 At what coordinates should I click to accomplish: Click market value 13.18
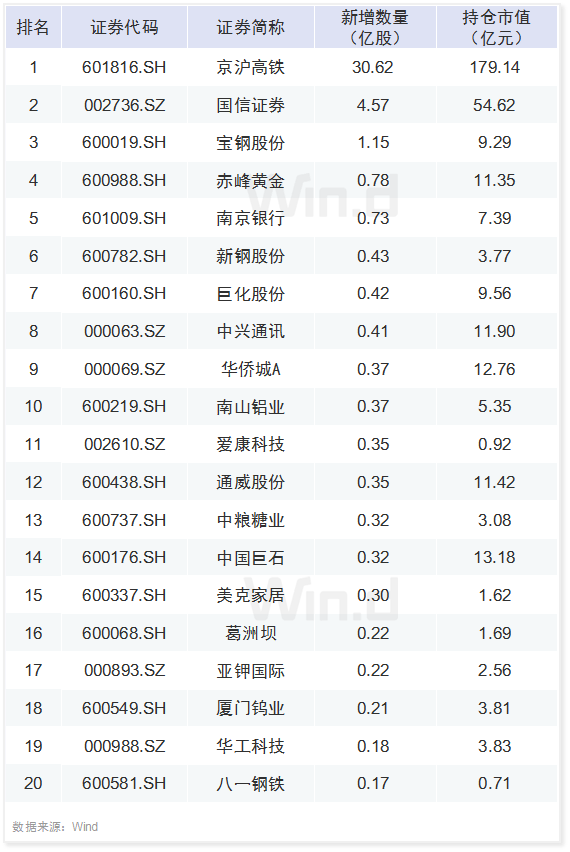click(x=494, y=557)
